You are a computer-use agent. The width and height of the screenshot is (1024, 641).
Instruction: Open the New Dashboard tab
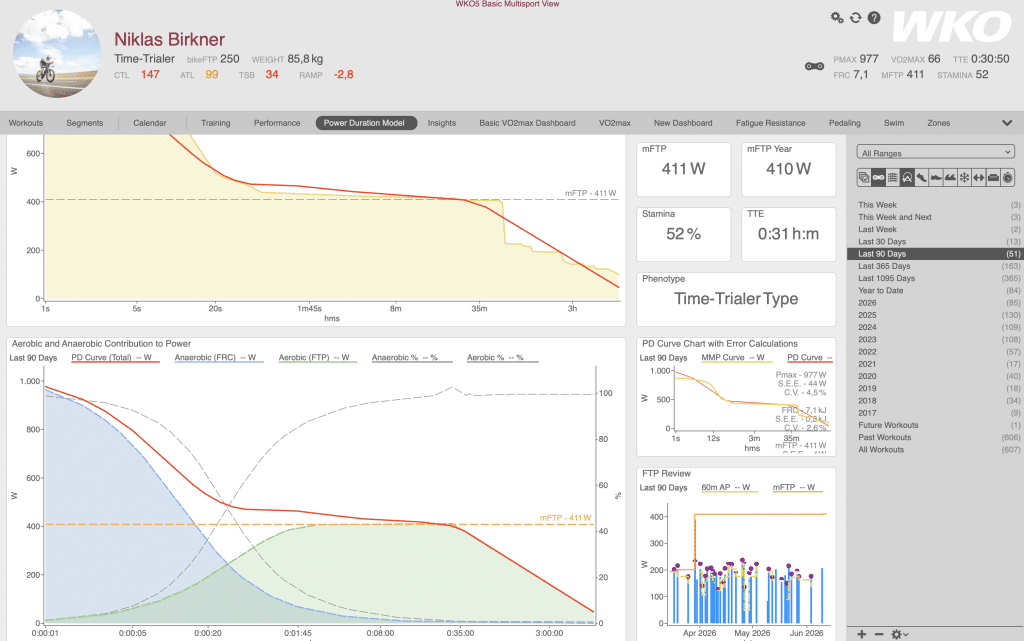[x=683, y=123]
